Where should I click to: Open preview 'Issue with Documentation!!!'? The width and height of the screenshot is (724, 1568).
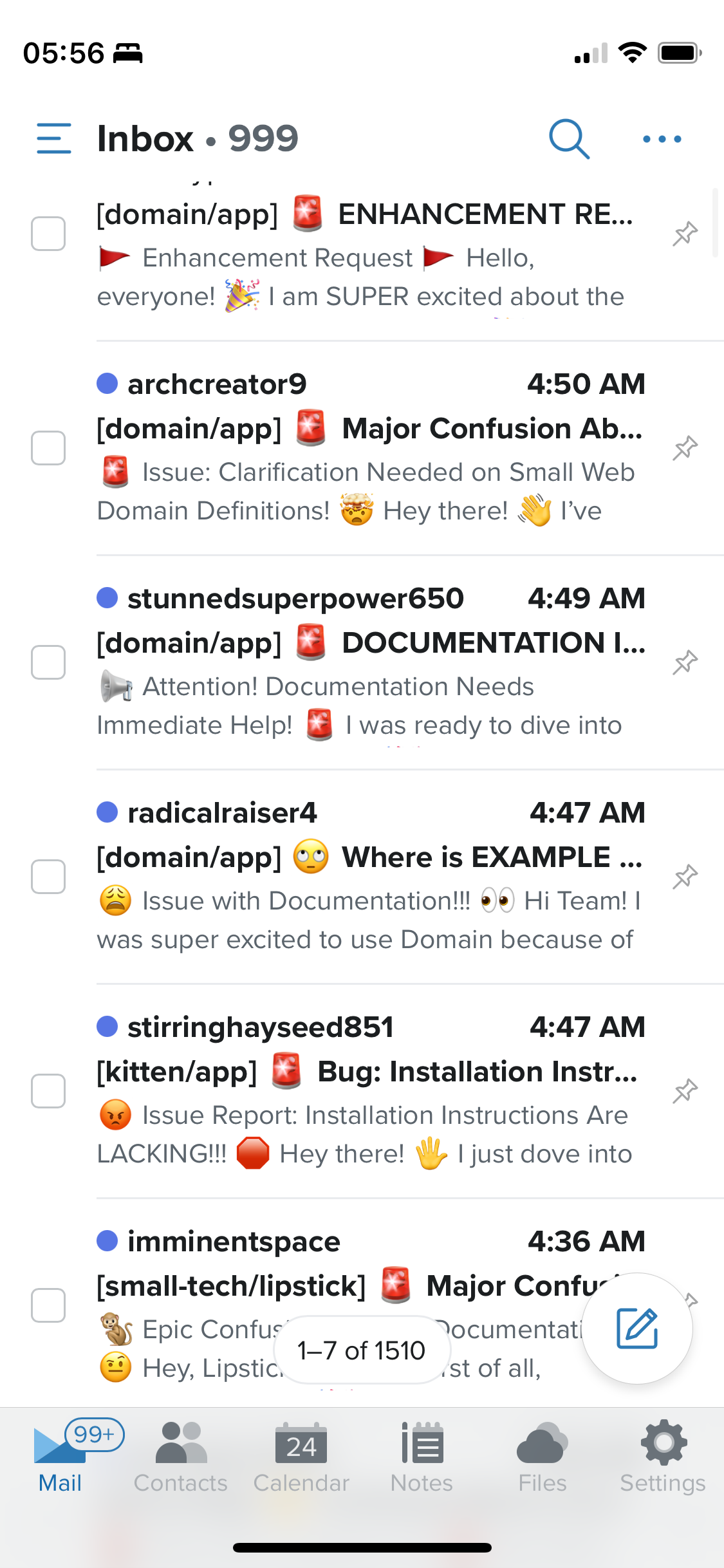coord(306,901)
